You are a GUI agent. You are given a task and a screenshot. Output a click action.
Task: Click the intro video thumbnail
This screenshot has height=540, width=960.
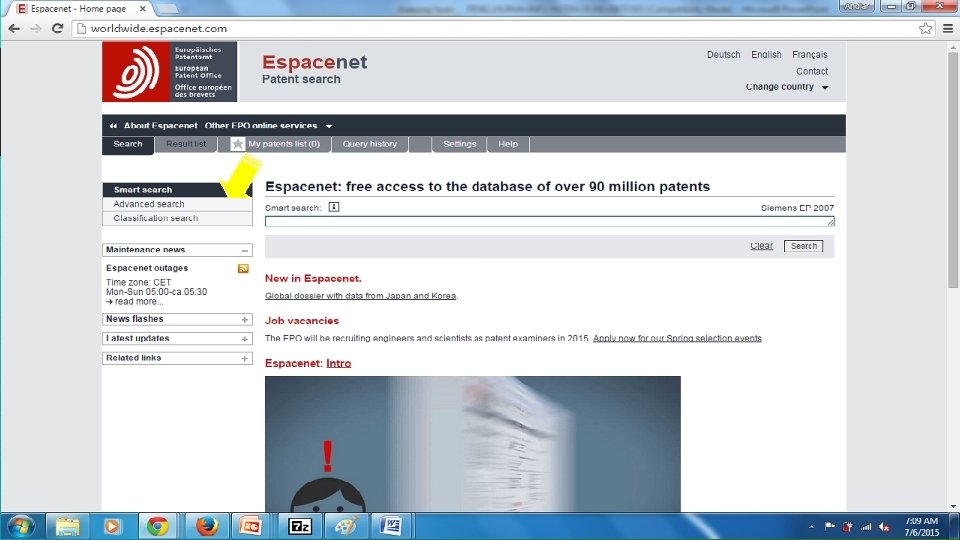[473, 444]
